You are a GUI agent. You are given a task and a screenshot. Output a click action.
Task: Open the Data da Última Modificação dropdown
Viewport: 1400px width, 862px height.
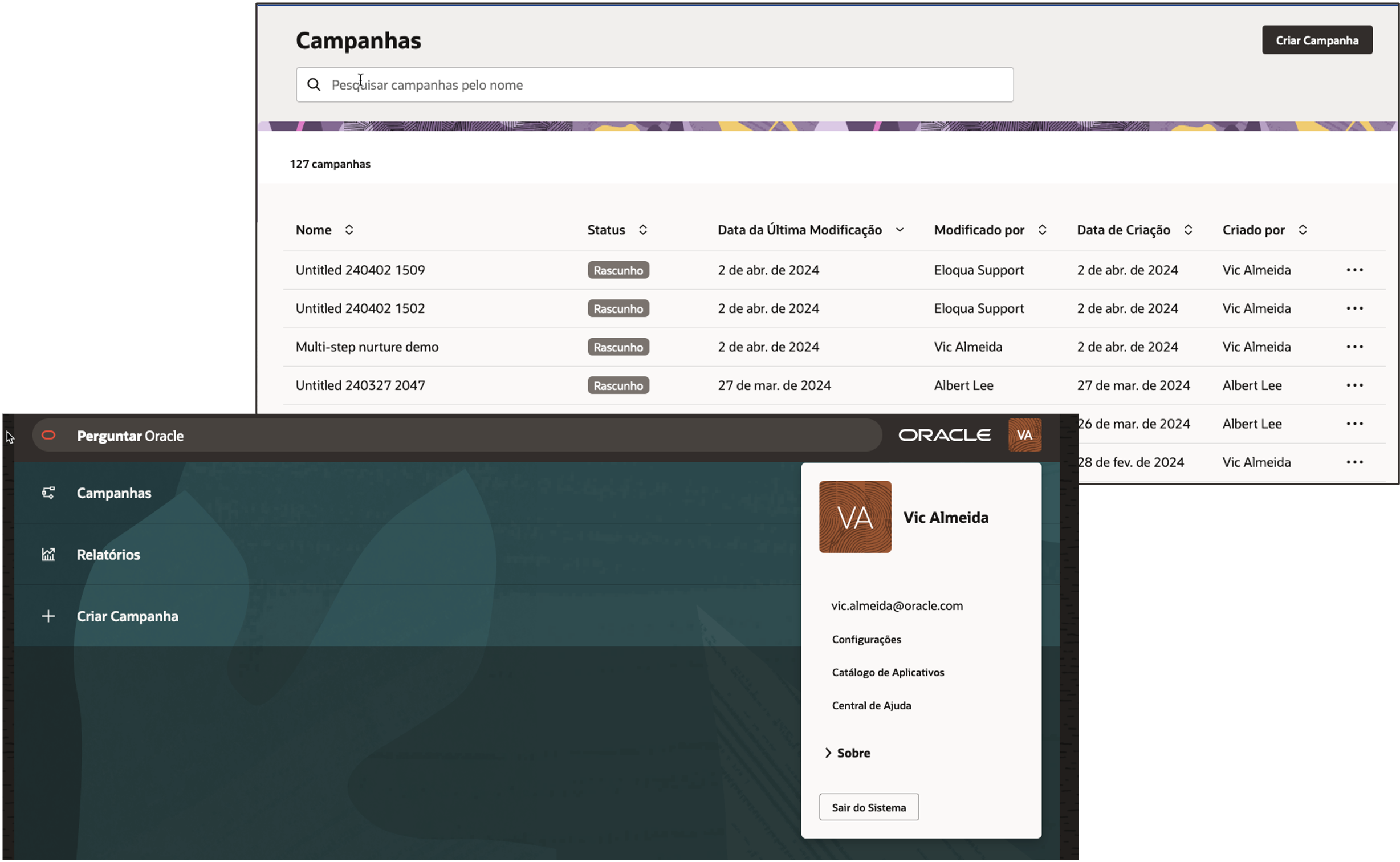(x=900, y=230)
